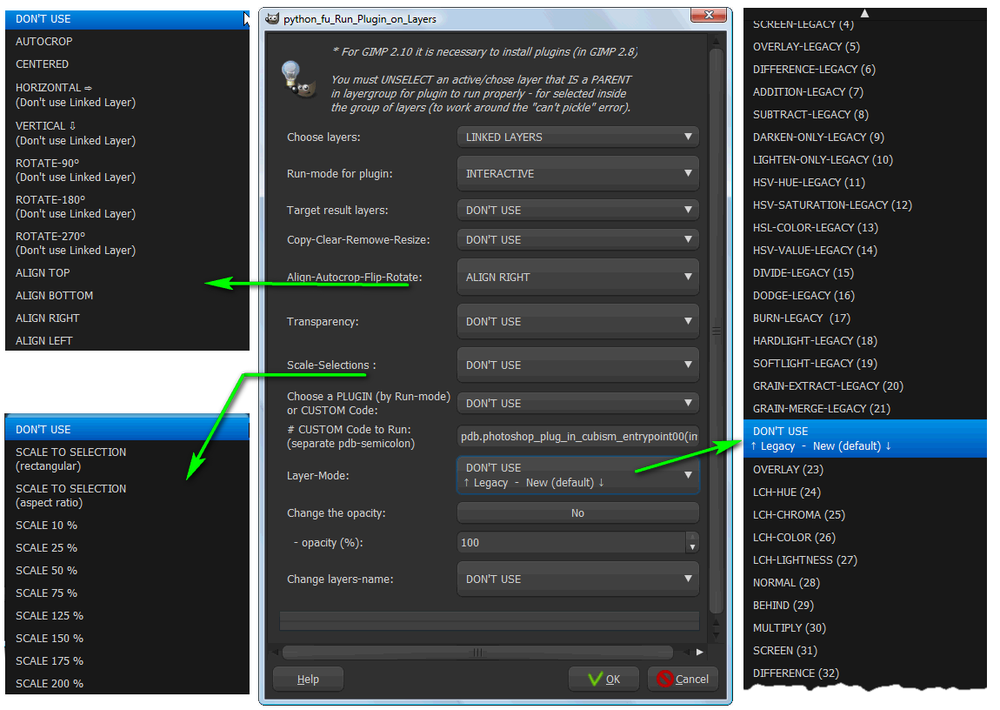
Task: Click the Cancel button
Action: pyautogui.click(x=682, y=679)
